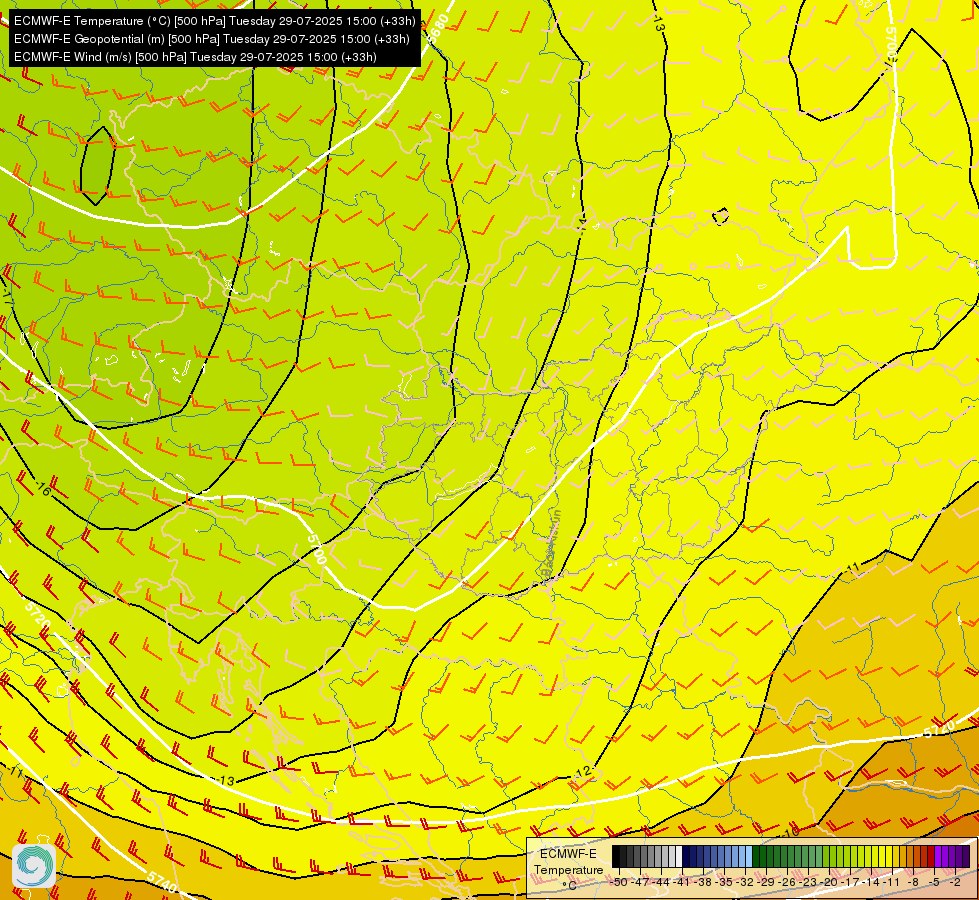The height and width of the screenshot is (900, 979).
Task: Click the -41 legend scale value
Action: pos(681,883)
